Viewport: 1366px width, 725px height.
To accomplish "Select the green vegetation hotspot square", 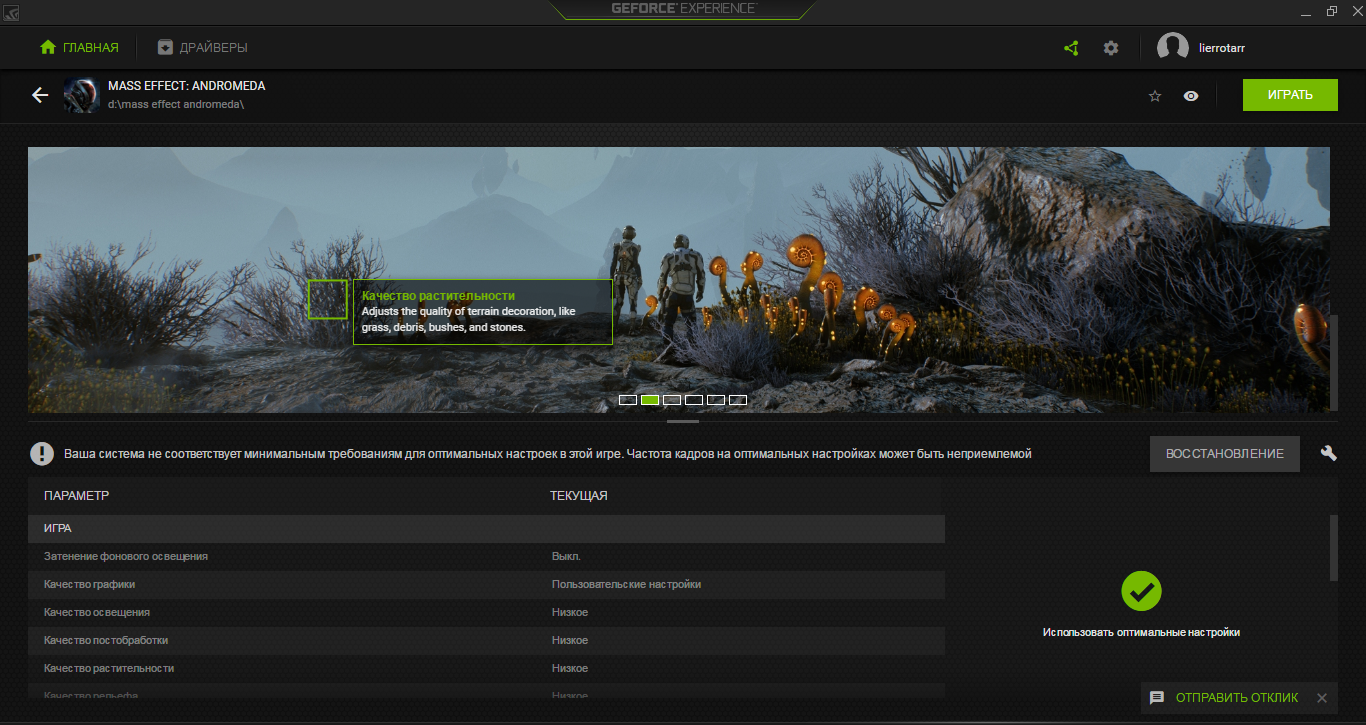I will [x=328, y=299].
